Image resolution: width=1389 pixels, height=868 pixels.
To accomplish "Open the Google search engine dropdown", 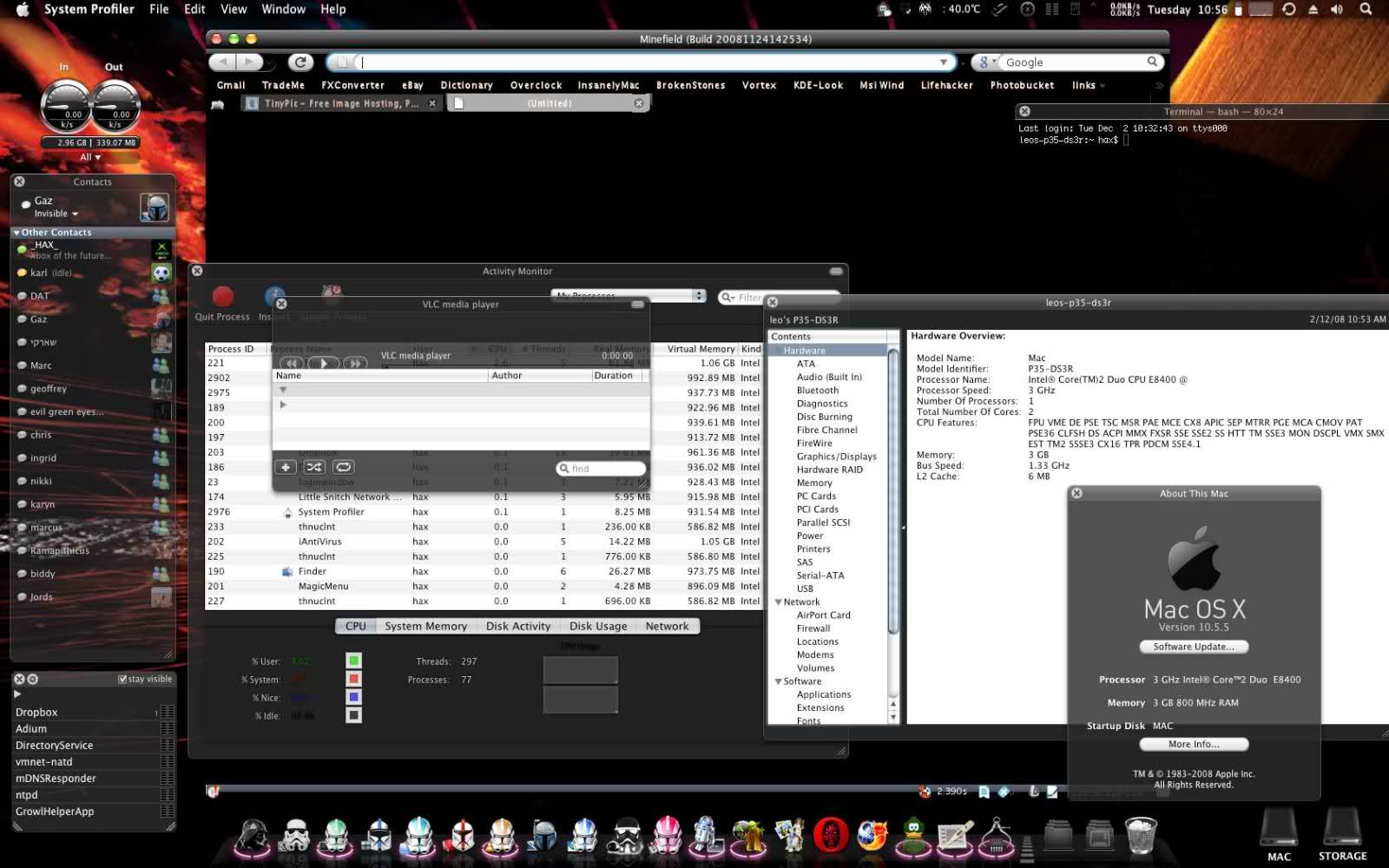I will (987, 62).
